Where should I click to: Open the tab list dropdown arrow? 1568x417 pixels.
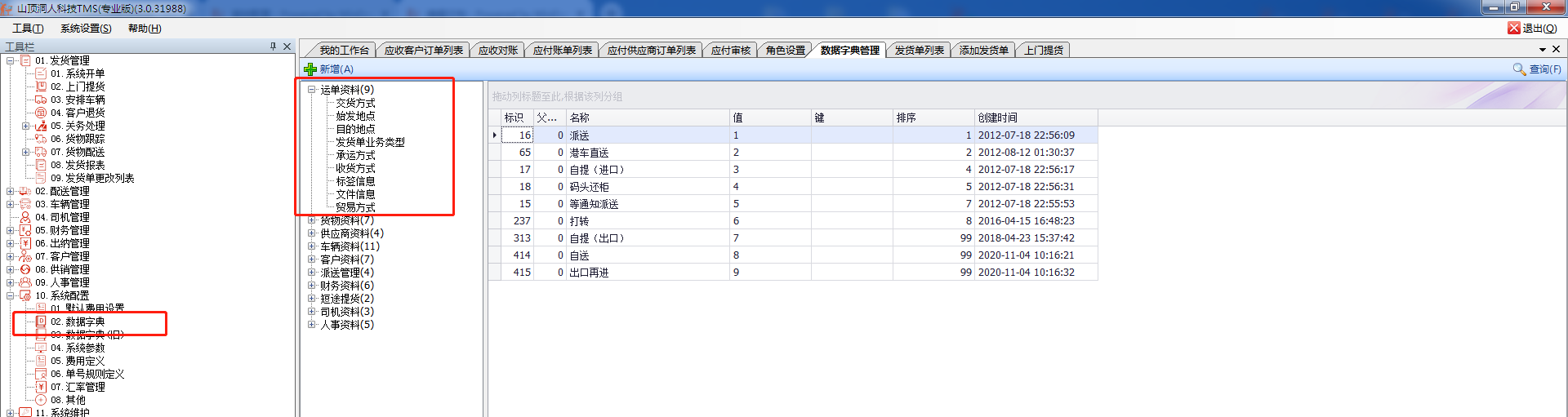coord(1543,50)
